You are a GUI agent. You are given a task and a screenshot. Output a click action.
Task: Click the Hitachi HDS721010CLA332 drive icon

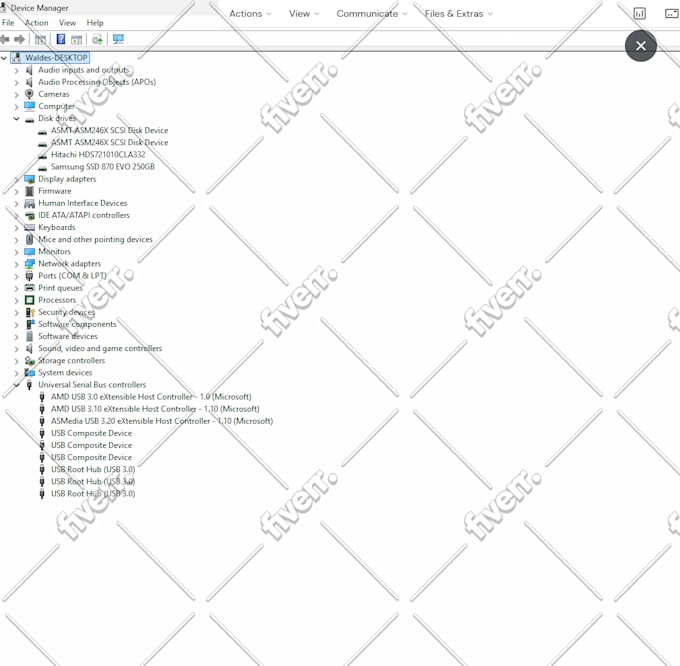42,155
